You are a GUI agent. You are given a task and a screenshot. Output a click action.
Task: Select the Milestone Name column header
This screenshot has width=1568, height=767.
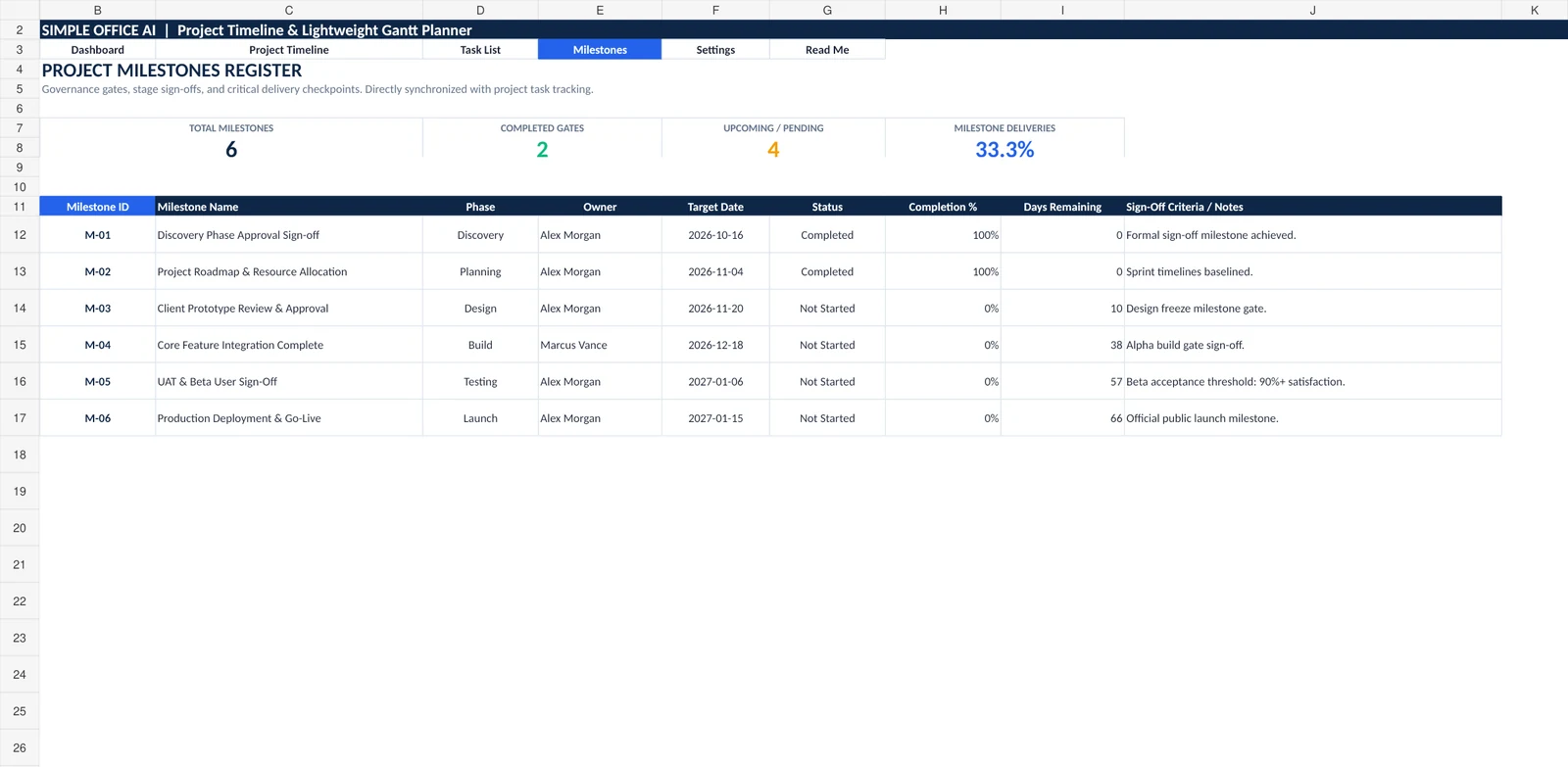coord(289,207)
